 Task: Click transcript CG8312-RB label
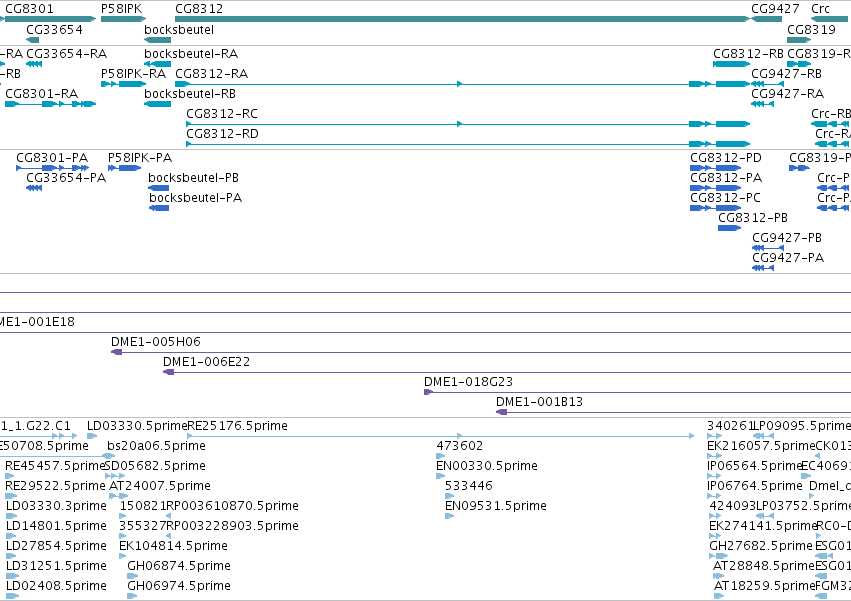tap(748, 54)
